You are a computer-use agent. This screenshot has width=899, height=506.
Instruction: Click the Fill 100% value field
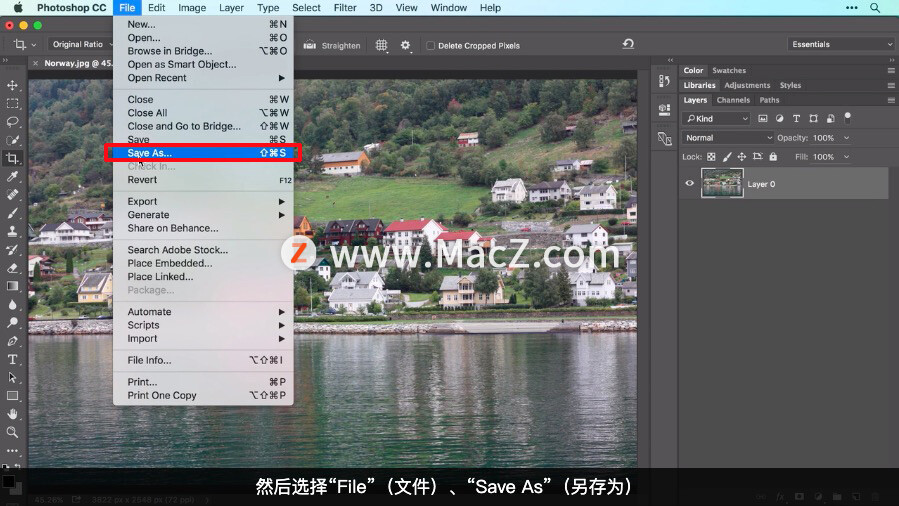point(823,156)
